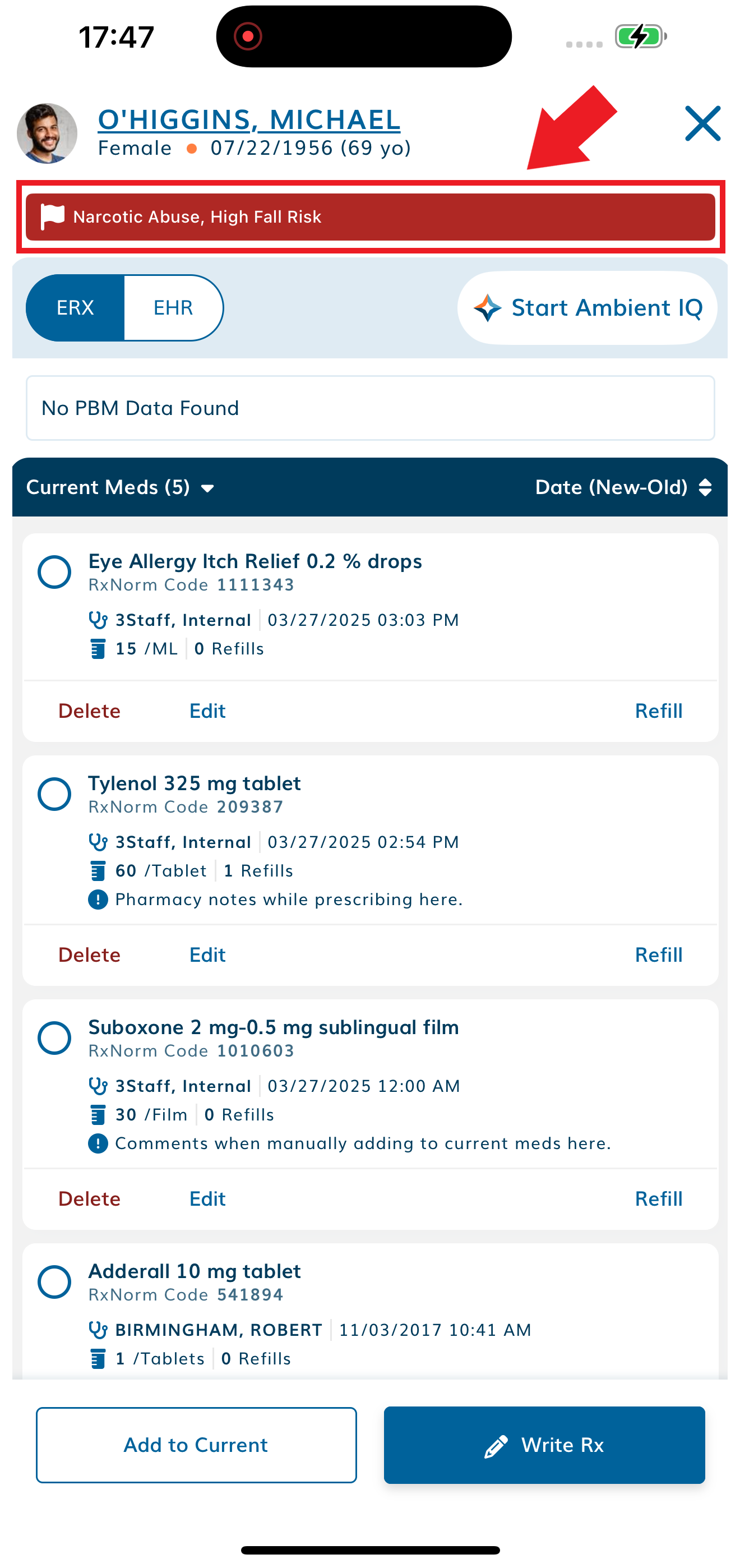Tap the Ambient IQ sparkle icon
Screen dimensions: 740x1568
[488, 308]
